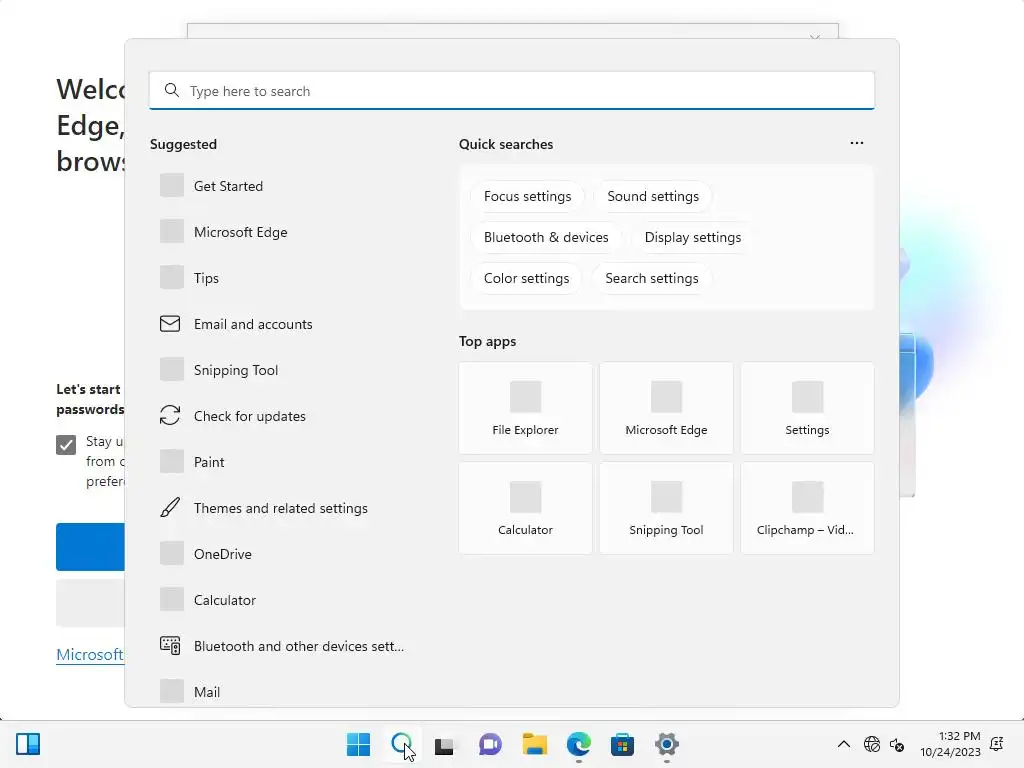Open Quick searches more options menu
This screenshot has width=1024, height=768.
tap(857, 143)
